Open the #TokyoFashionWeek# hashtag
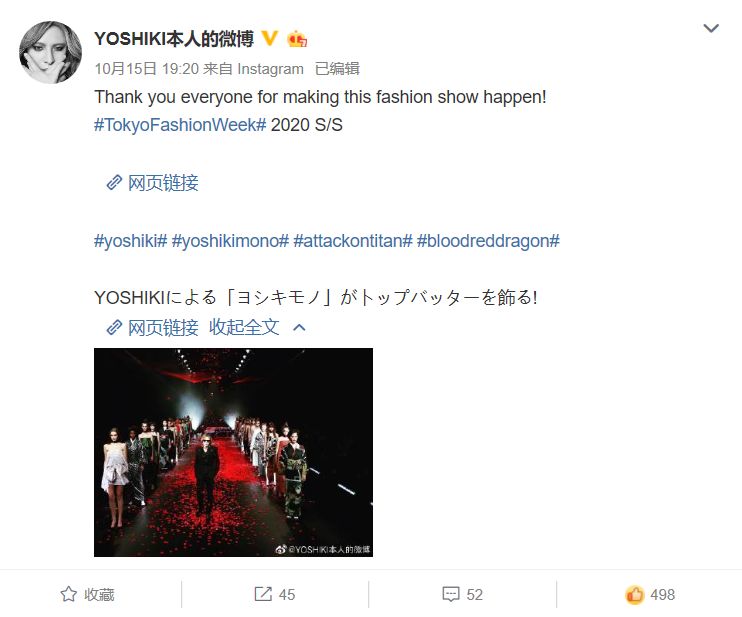Screen dimensions: 742x617 (x=180, y=125)
